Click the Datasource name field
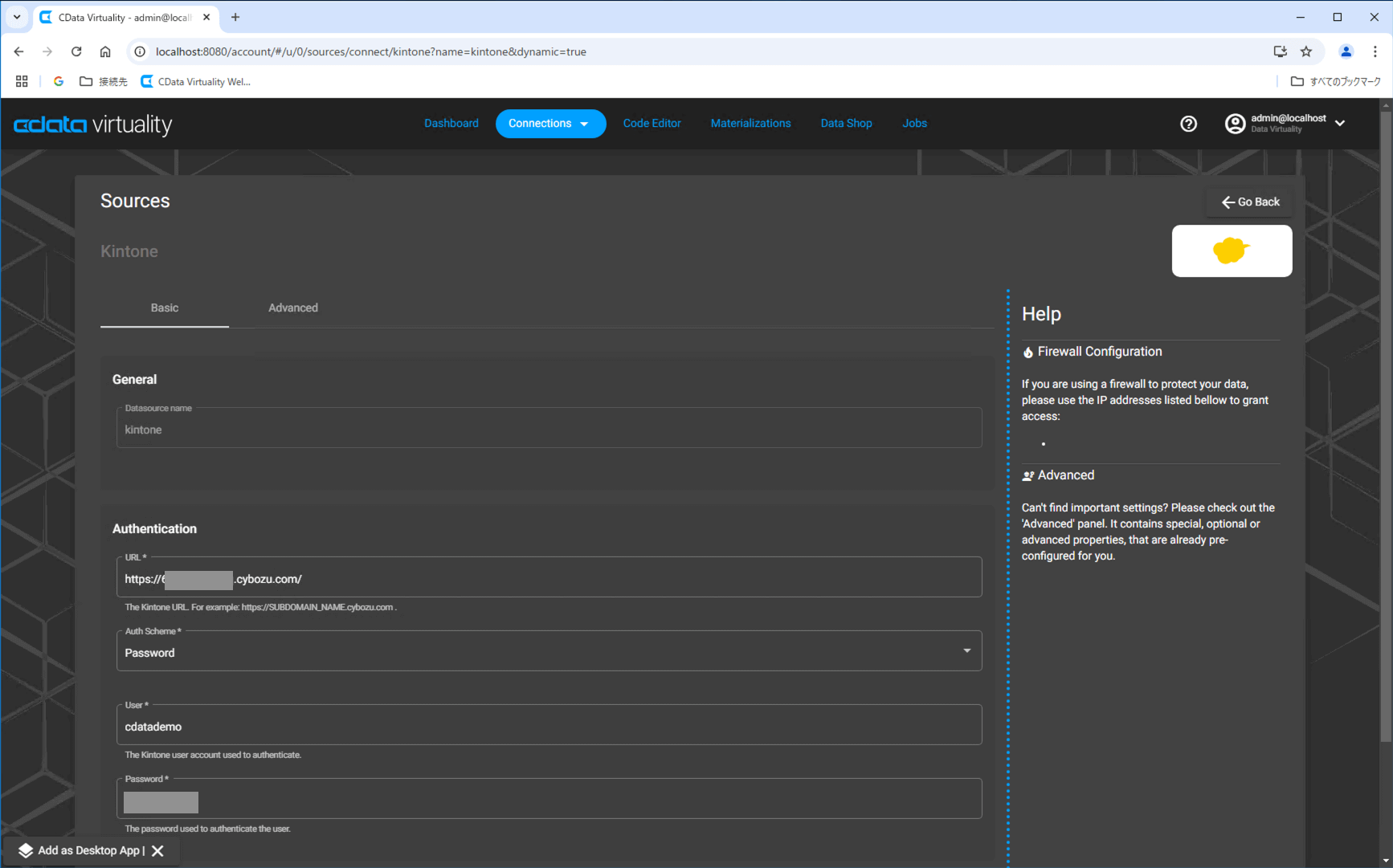The height and width of the screenshot is (868, 1393). pyautogui.click(x=549, y=428)
